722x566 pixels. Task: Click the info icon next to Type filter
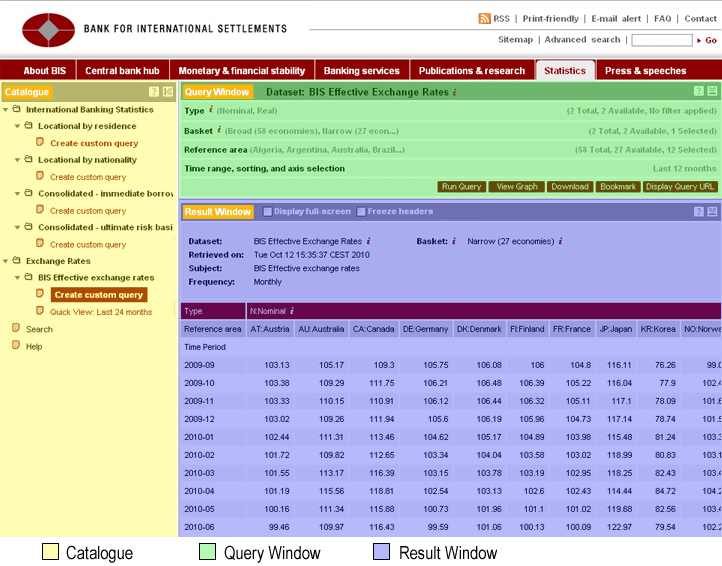[211, 109]
